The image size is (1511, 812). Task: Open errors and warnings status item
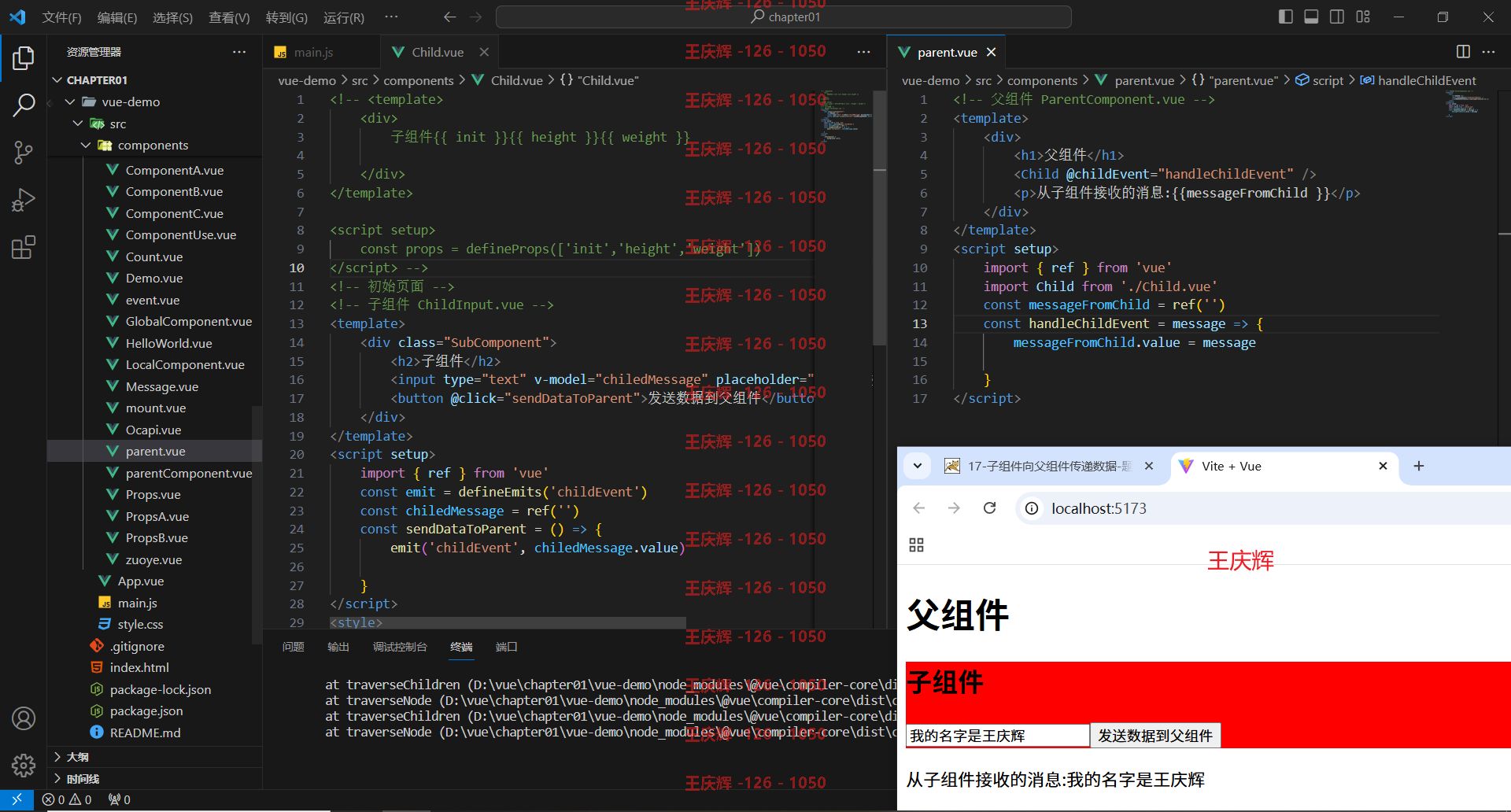coord(67,799)
